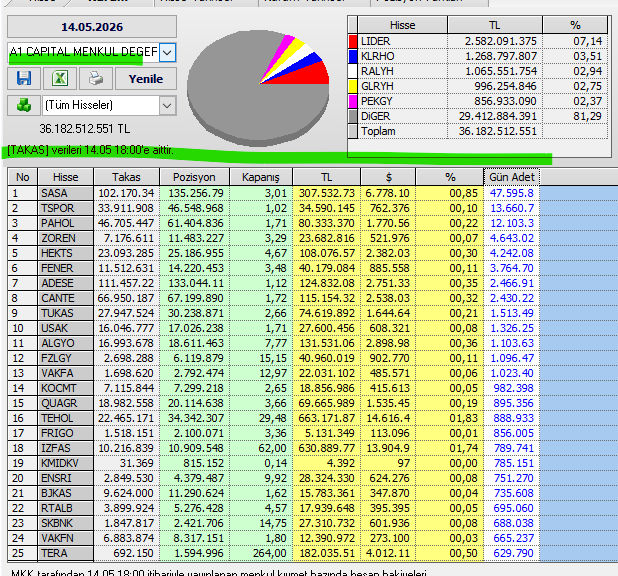The image size is (618, 576).
Task: Click the Yenile refresh button
Action: pos(146,78)
